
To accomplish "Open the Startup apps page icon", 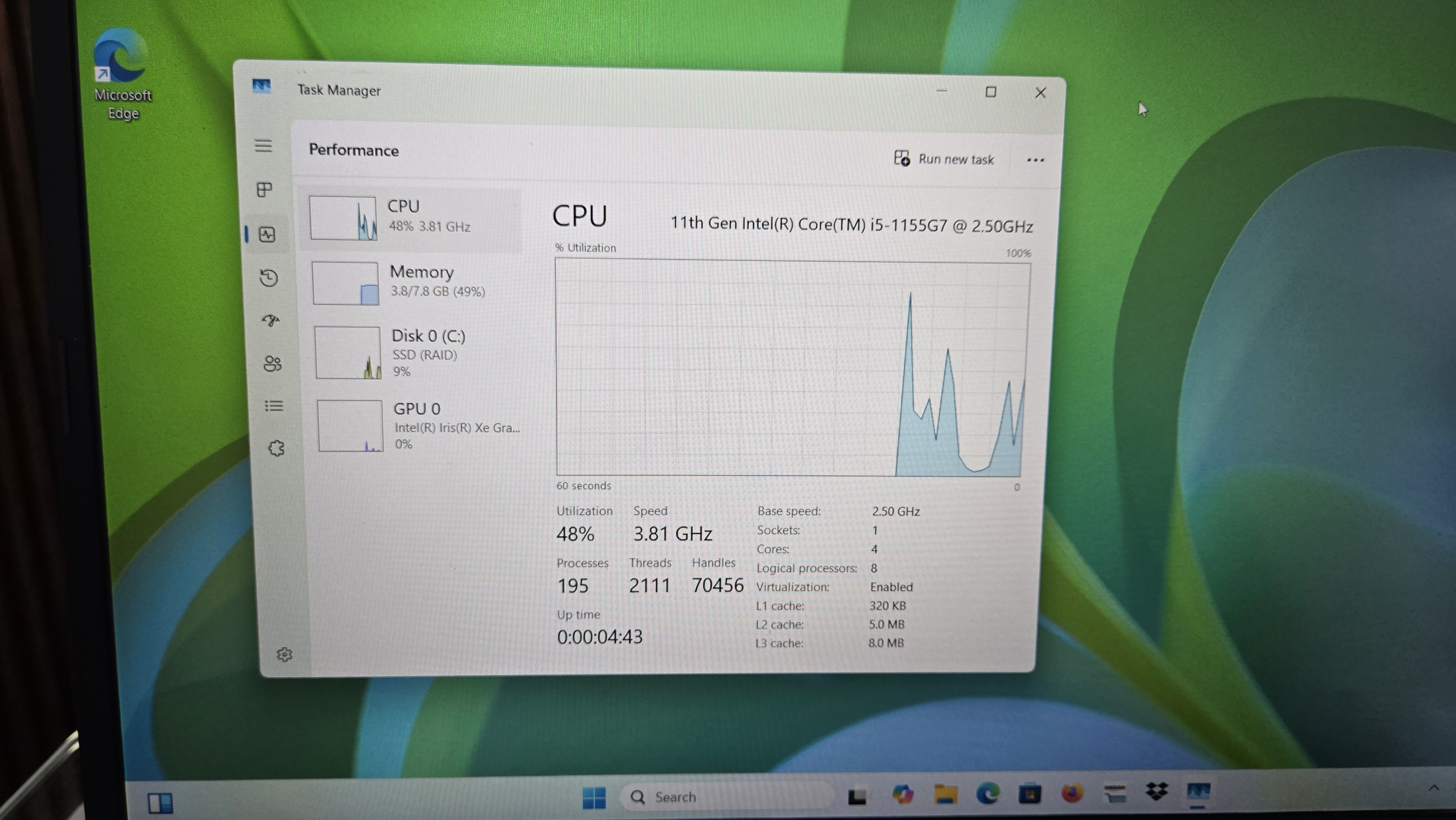I will (x=271, y=321).
